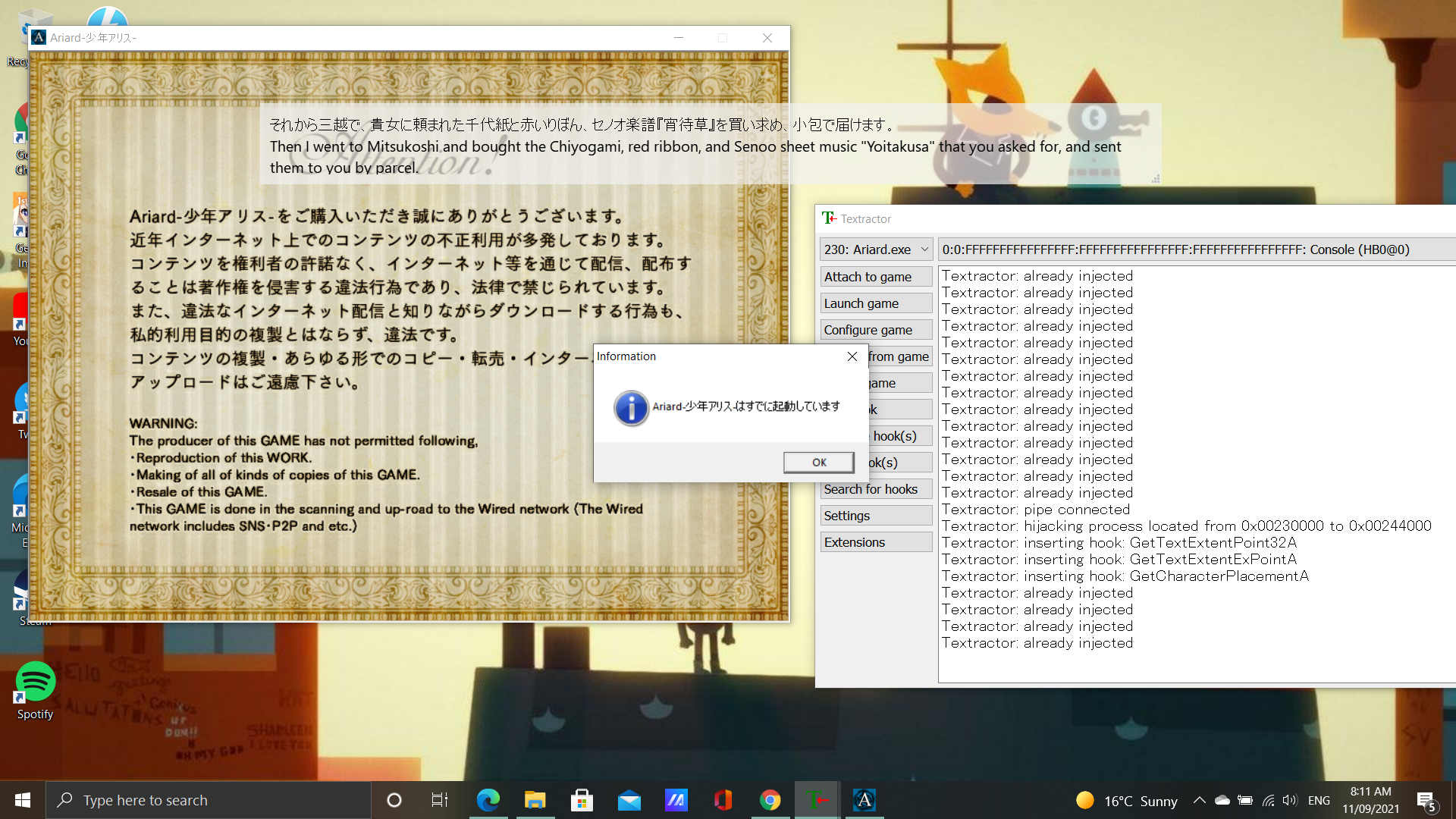Click Attach to game in Textractor
This screenshot has height=819, width=1456.
click(x=877, y=277)
